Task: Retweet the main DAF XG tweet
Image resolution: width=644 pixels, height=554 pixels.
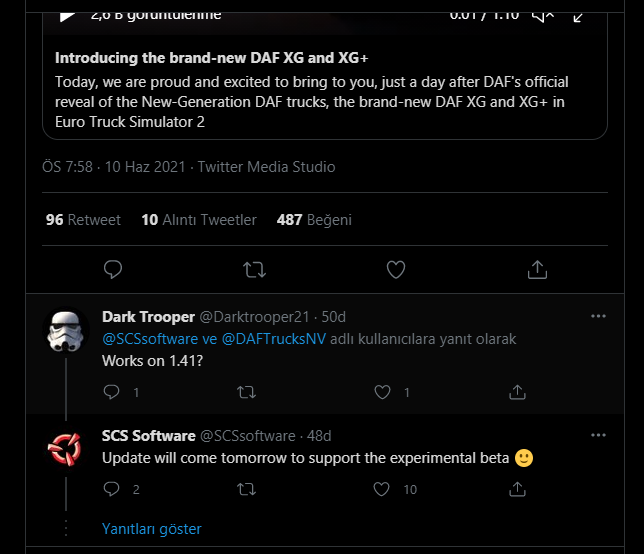Action: tap(254, 270)
